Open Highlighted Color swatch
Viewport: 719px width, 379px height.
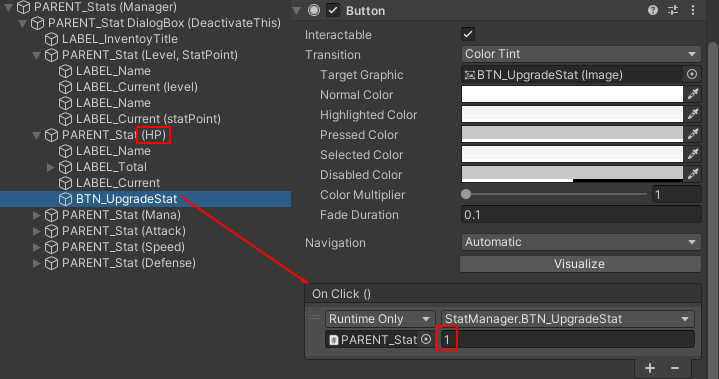[572, 114]
